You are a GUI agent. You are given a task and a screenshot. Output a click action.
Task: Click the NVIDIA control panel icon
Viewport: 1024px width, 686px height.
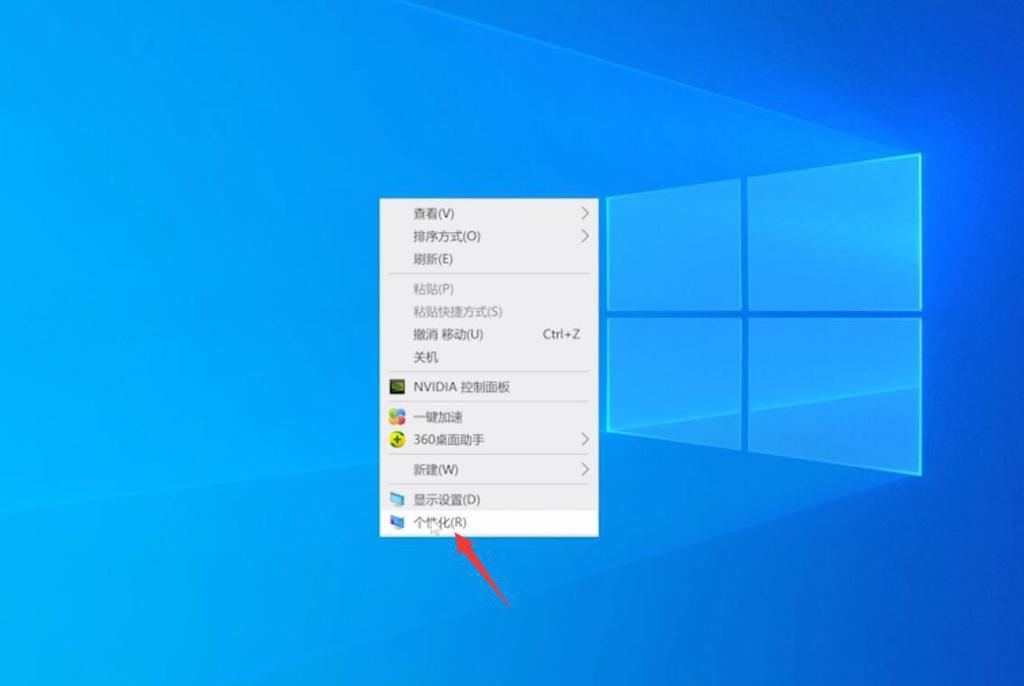click(x=397, y=387)
